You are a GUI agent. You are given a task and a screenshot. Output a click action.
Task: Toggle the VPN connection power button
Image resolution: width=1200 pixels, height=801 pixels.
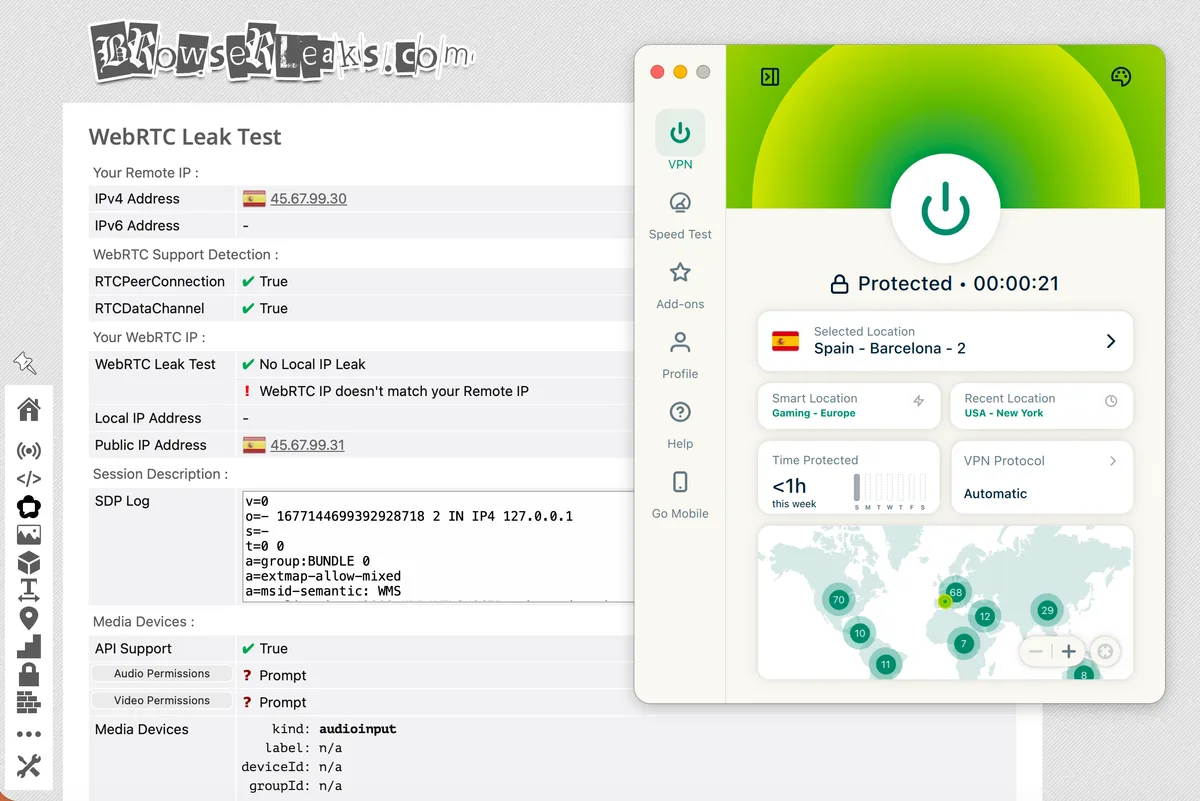click(945, 207)
